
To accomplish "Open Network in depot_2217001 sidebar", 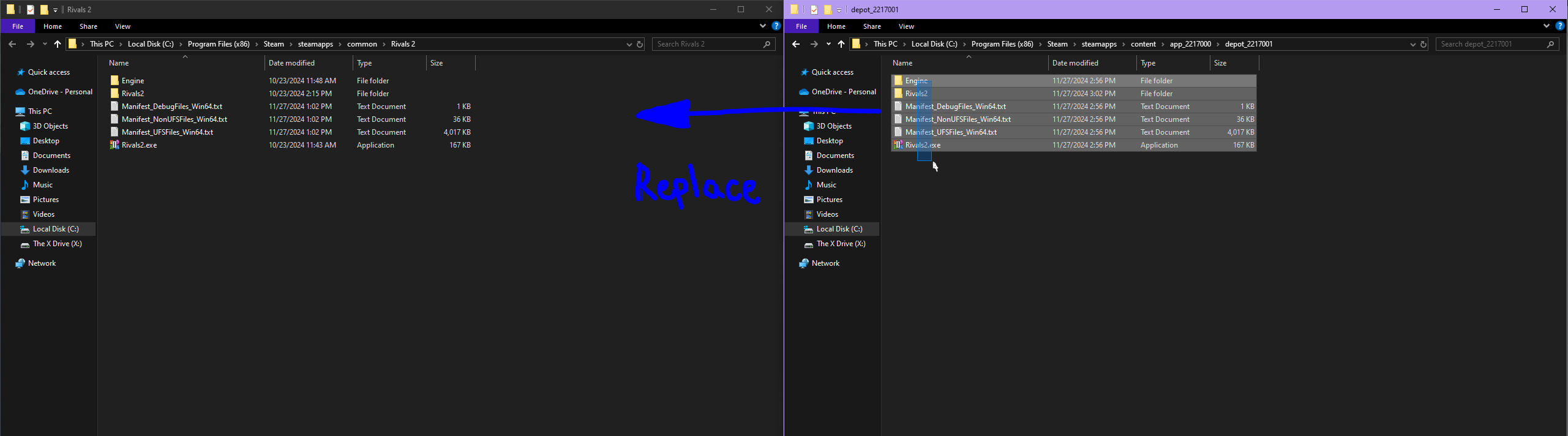I will [825, 263].
